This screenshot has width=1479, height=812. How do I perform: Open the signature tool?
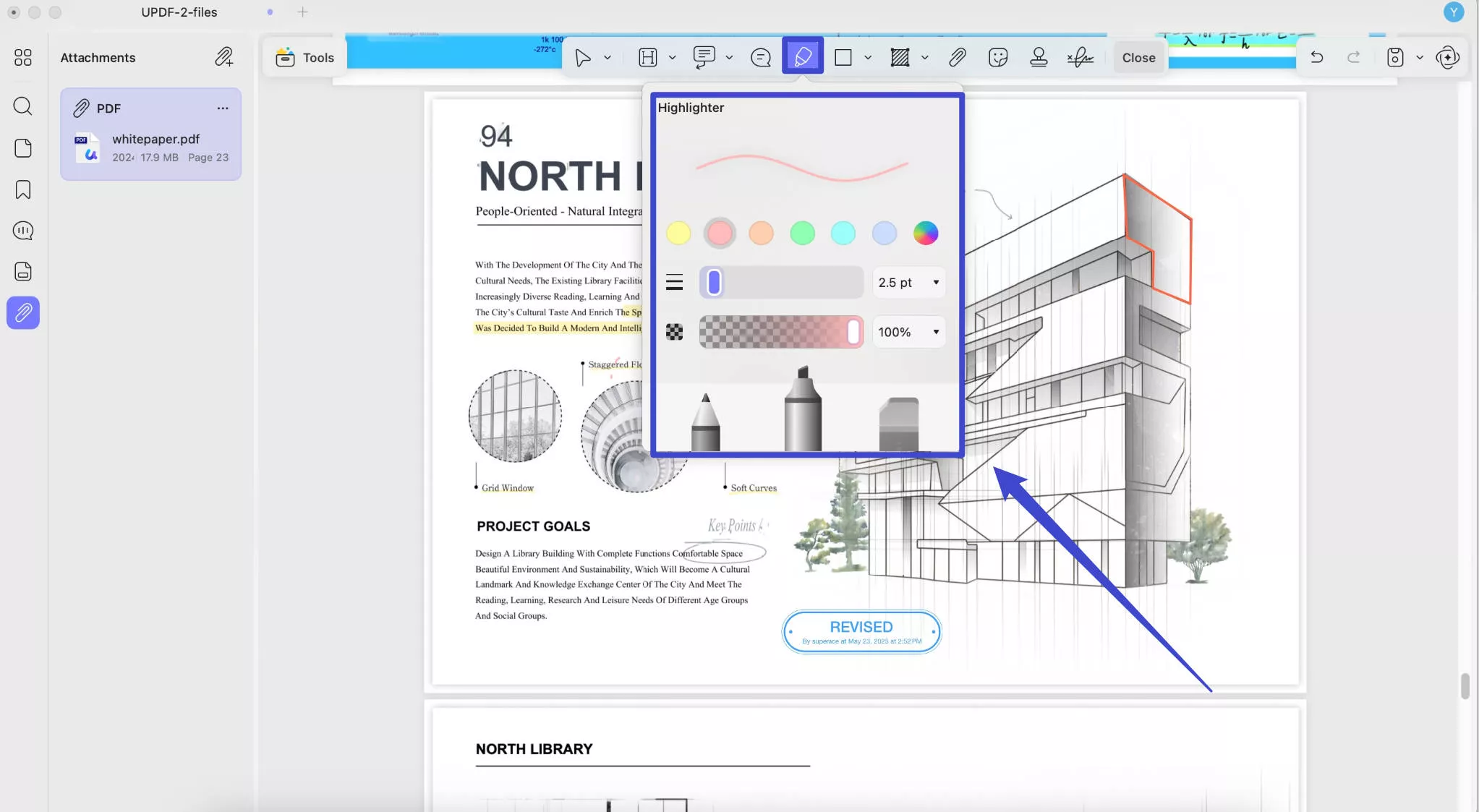(x=1081, y=57)
